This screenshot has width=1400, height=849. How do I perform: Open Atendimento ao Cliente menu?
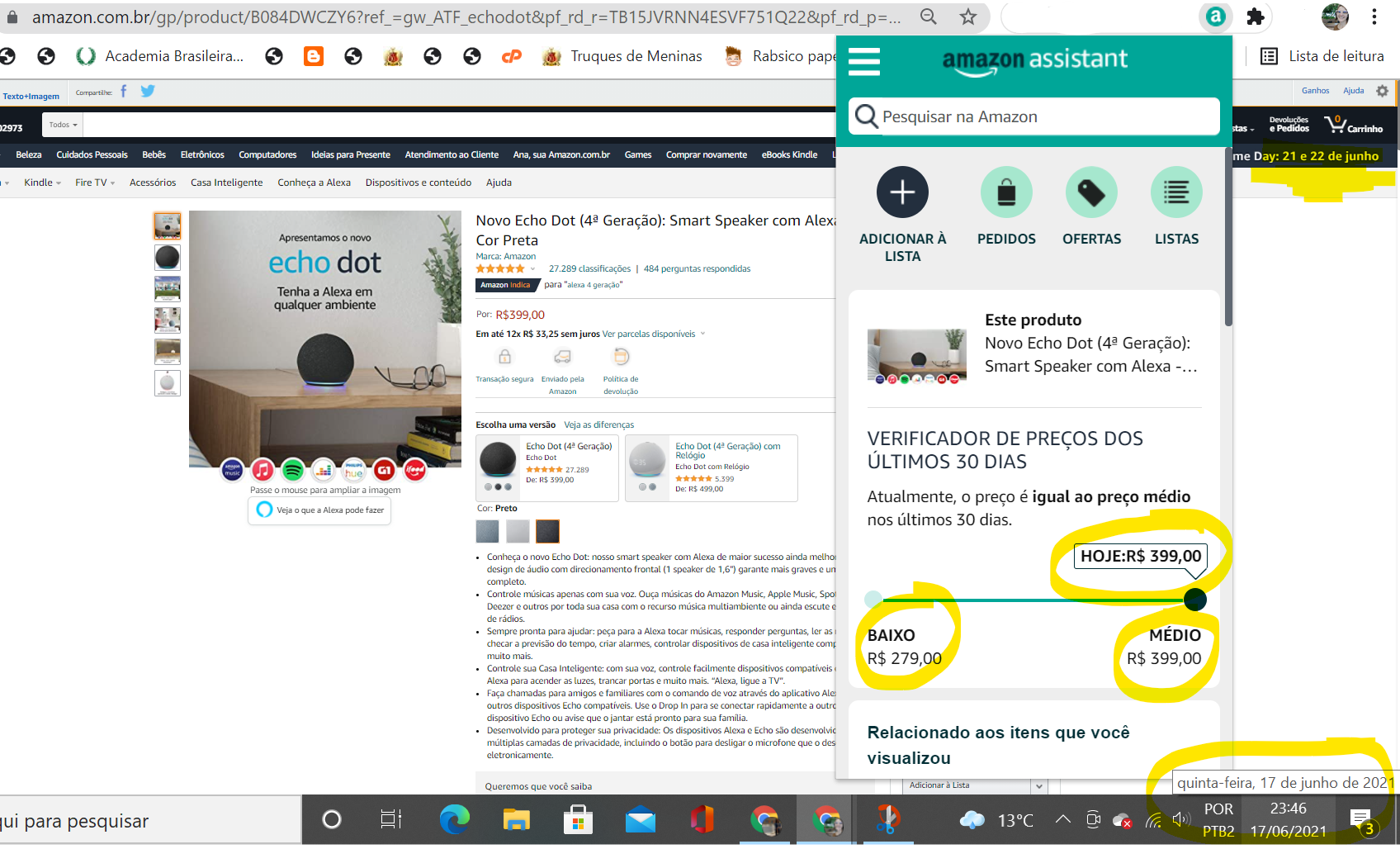(x=452, y=154)
